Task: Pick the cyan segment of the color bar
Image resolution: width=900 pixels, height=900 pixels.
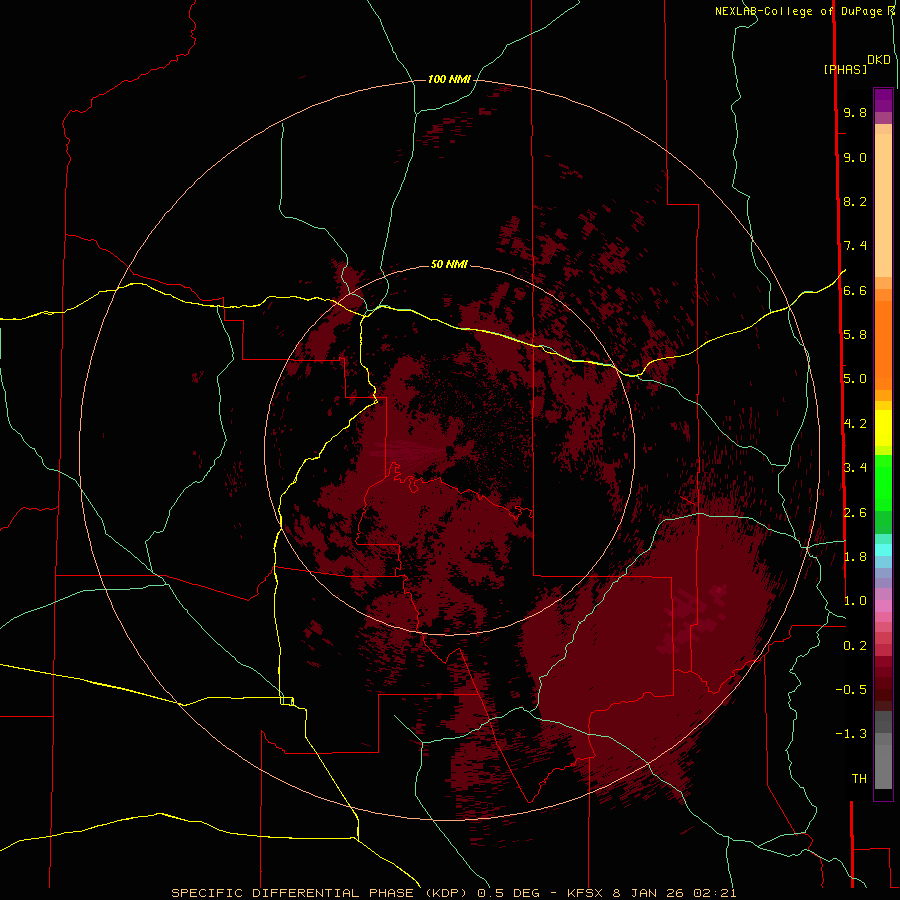Action: pos(883,550)
